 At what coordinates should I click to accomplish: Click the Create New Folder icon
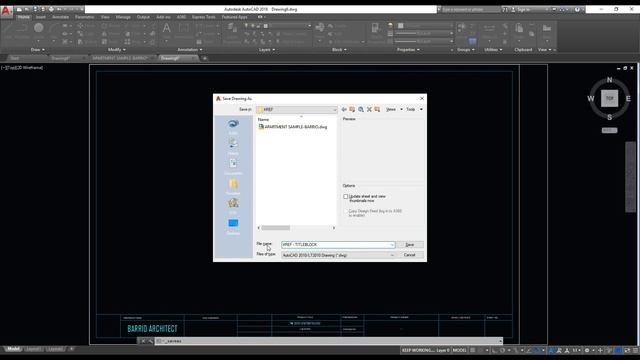377,109
